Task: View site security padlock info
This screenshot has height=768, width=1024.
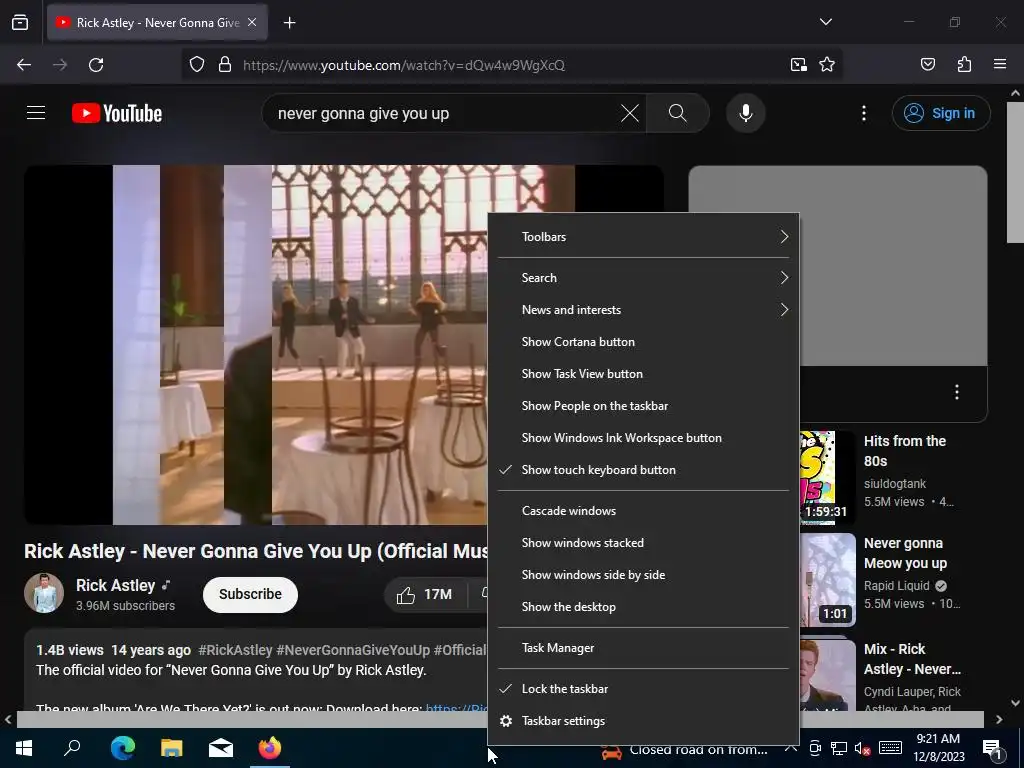Action: (225, 65)
